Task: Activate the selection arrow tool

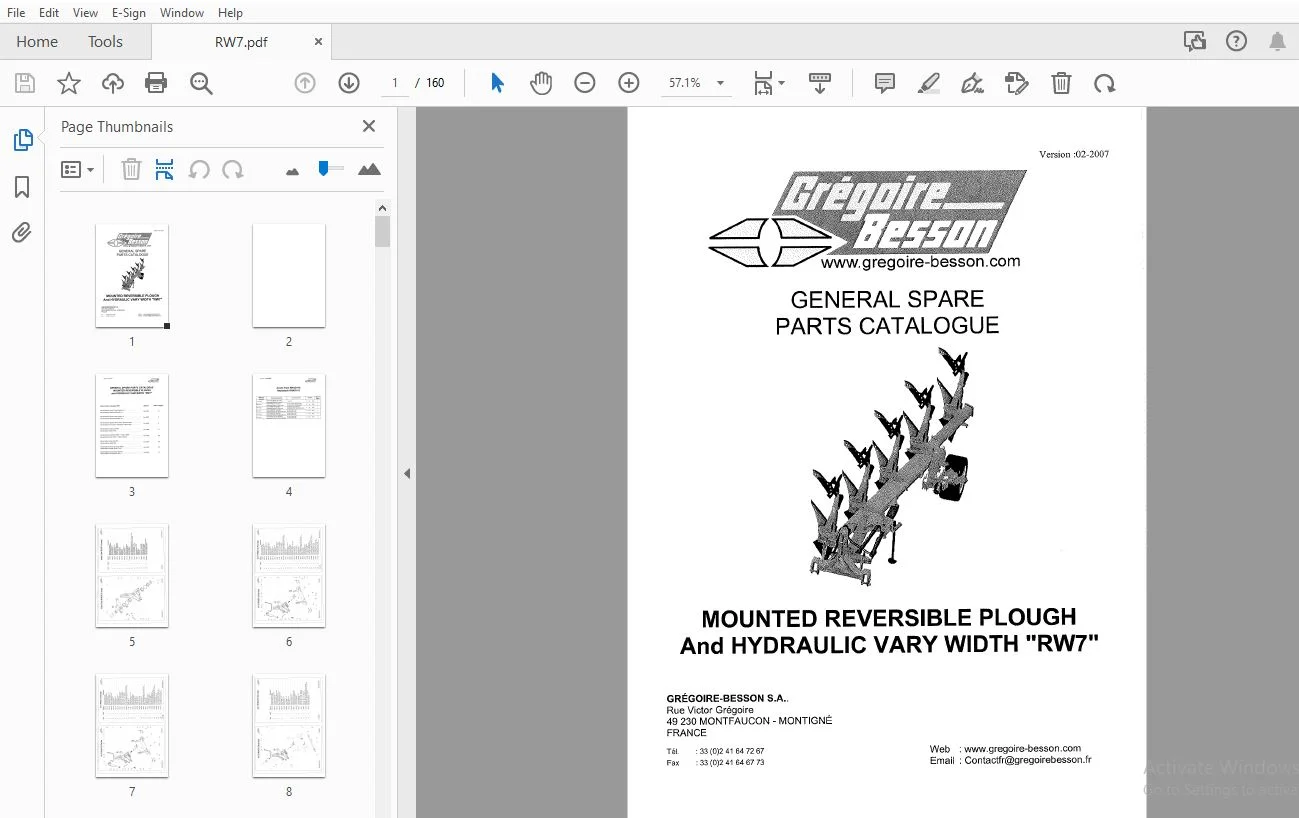Action: (x=497, y=83)
